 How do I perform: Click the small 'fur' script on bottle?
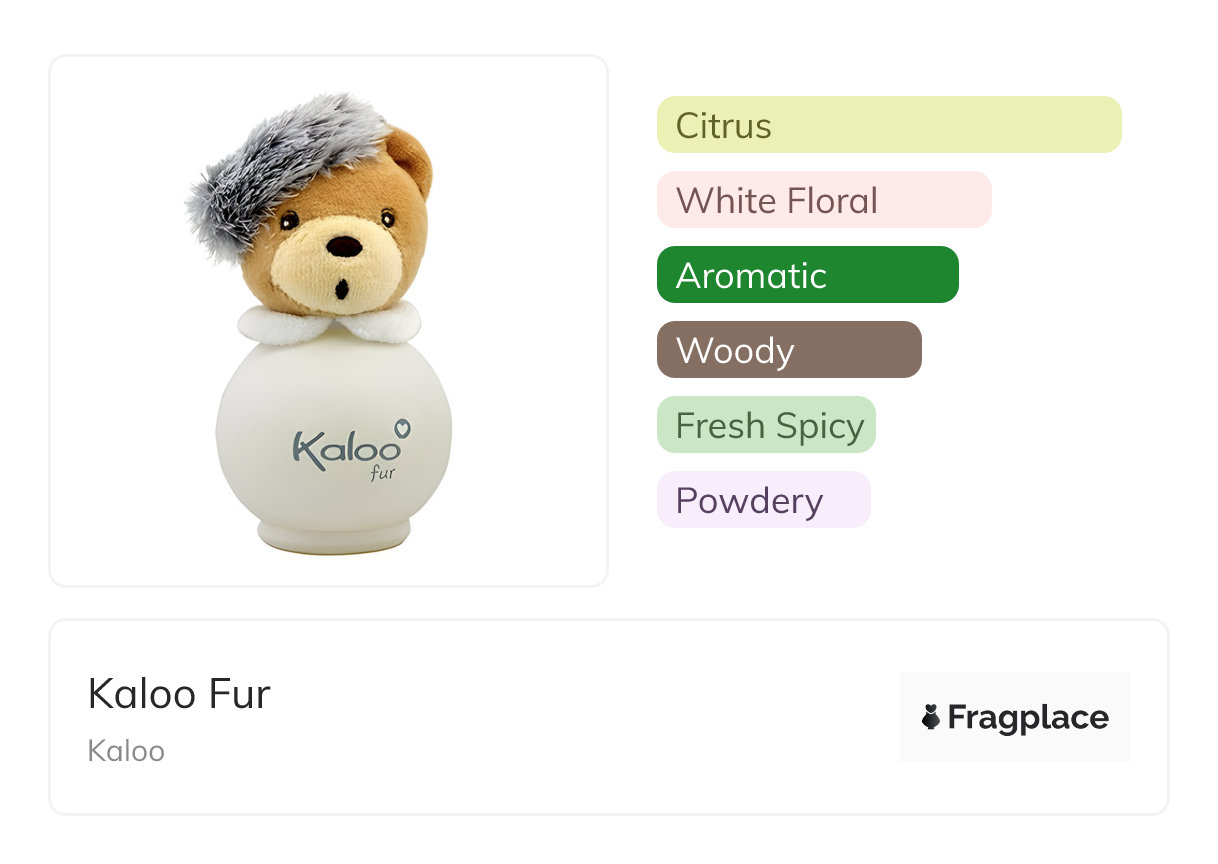point(381,473)
